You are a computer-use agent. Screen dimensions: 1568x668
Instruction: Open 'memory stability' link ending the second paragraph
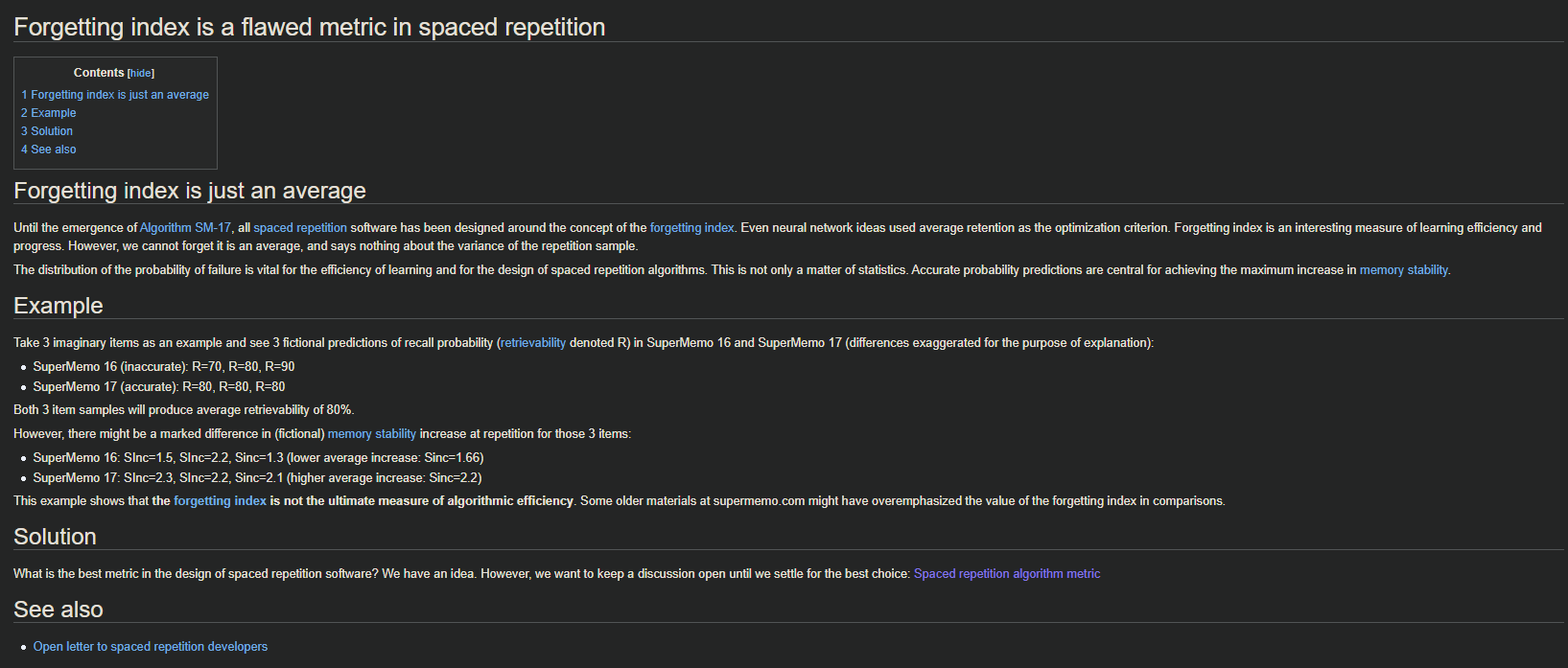click(1403, 270)
